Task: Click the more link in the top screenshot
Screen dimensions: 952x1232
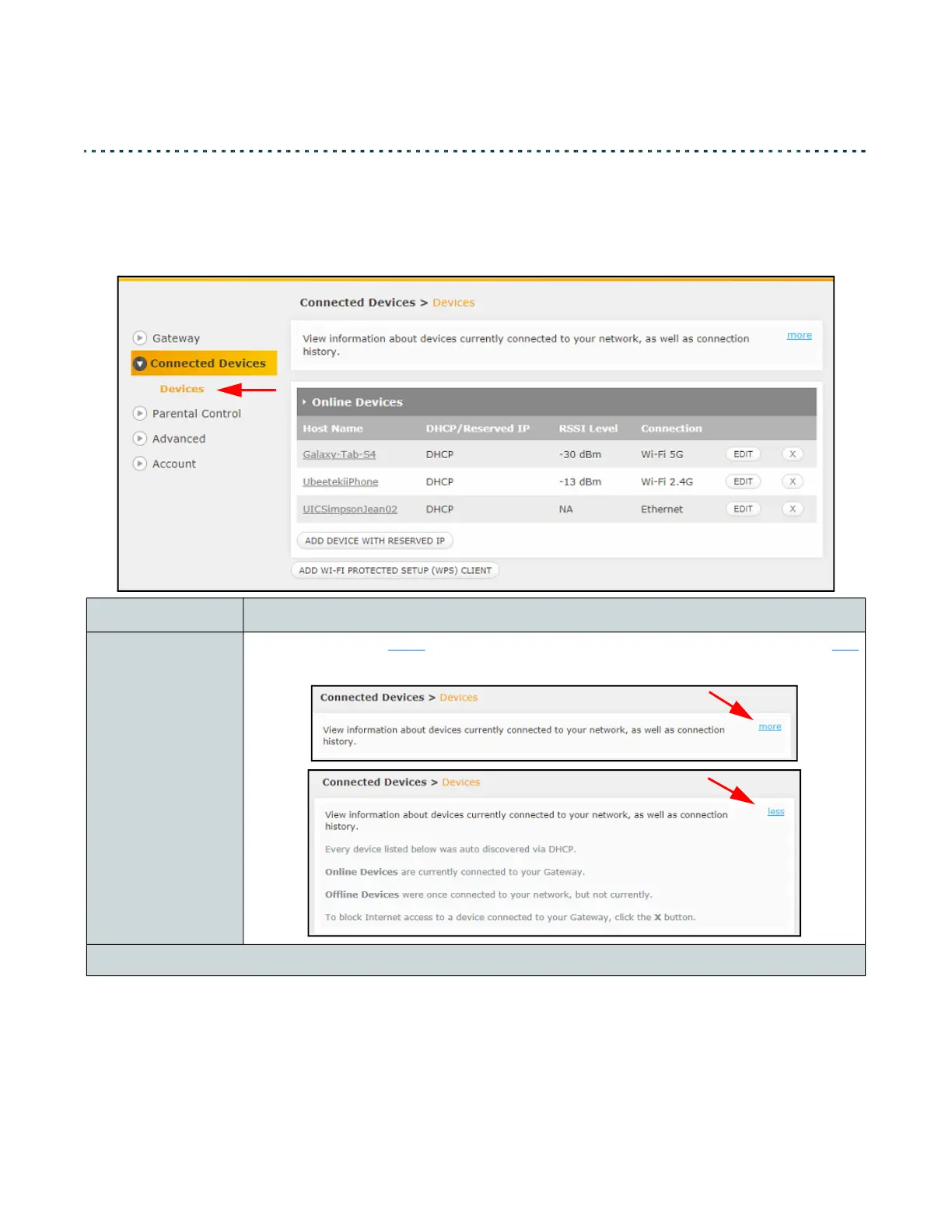Action: click(799, 335)
